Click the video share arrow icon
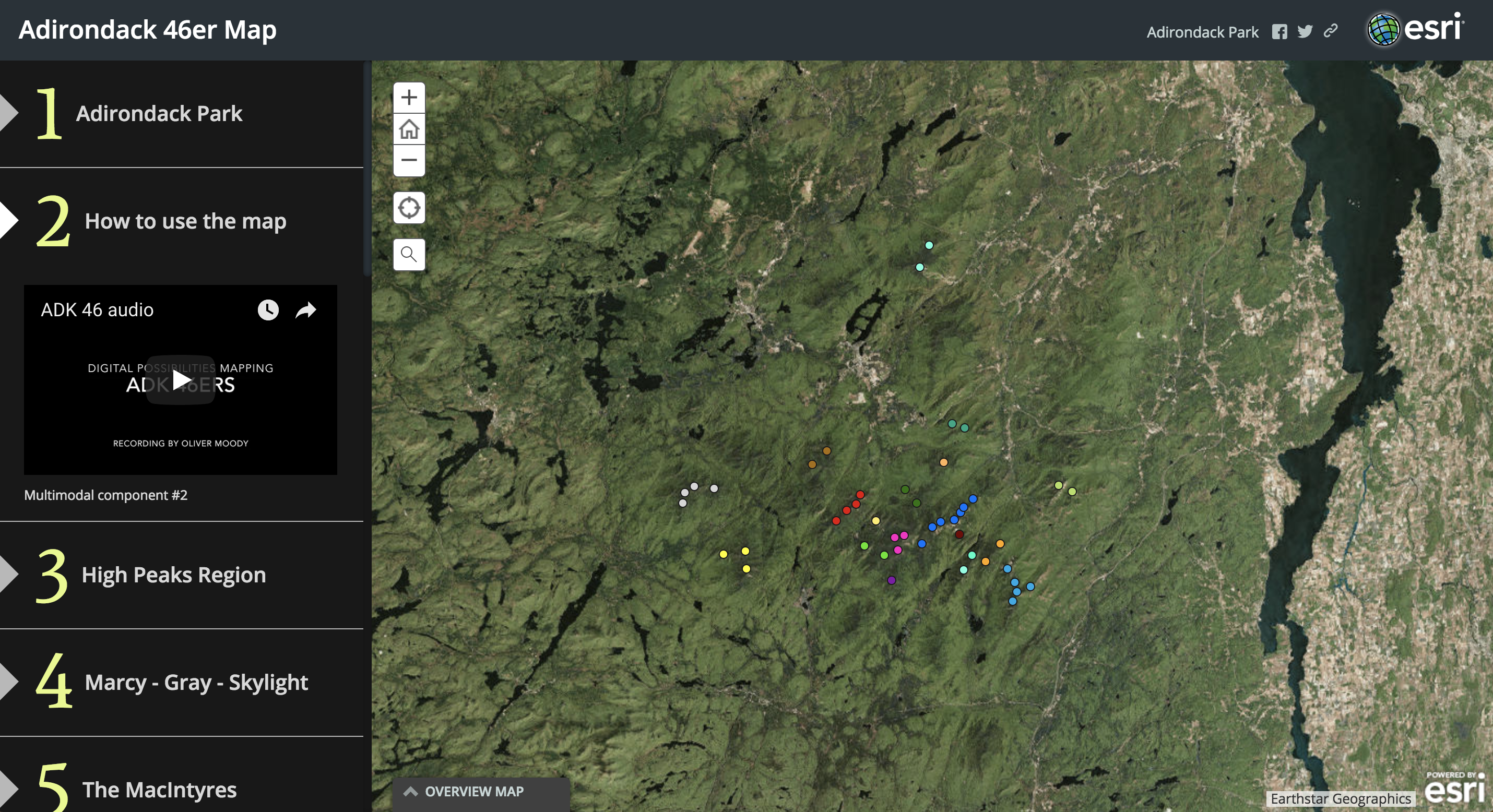The width and height of the screenshot is (1493, 812). pyautogui.click(x=305, y=310)
